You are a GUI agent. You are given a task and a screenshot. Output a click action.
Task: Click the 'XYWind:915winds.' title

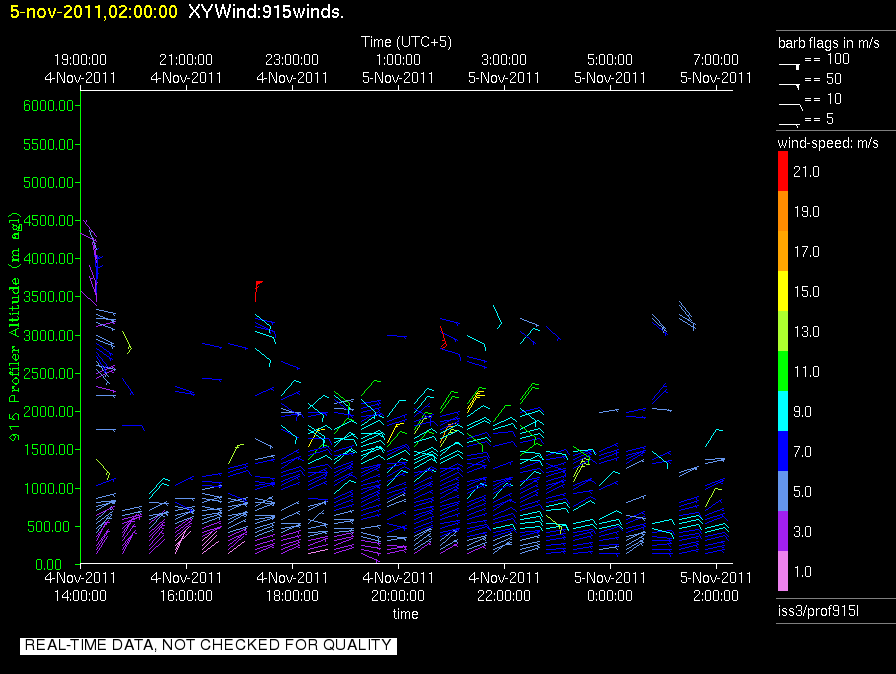click(x=266, y=11)
